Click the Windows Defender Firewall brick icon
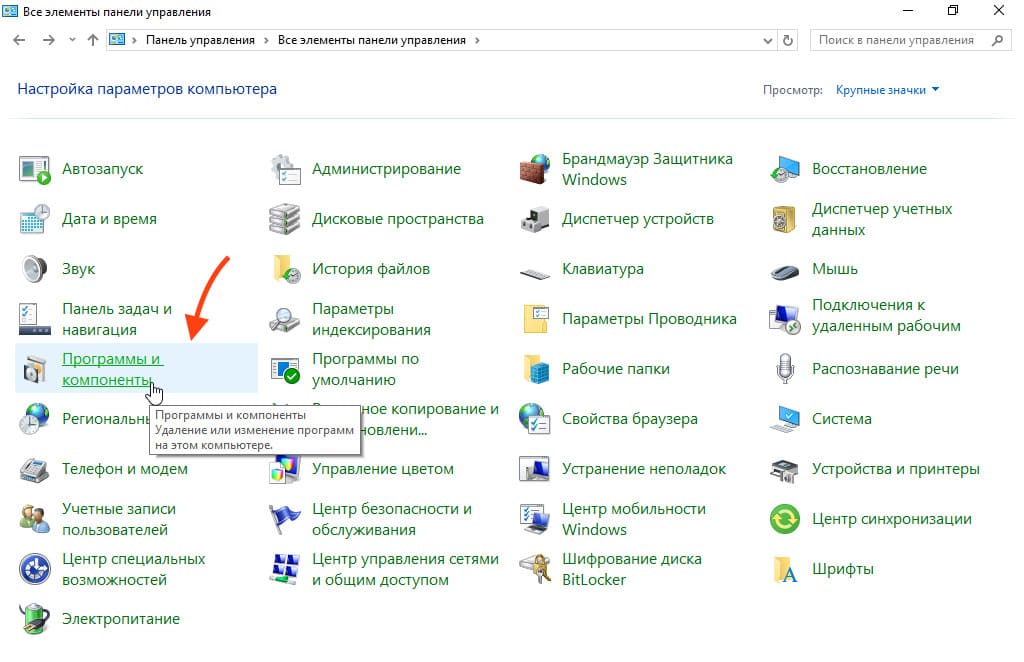The height and width of the screenshot is (662, 1024). (x=535, y=169)
